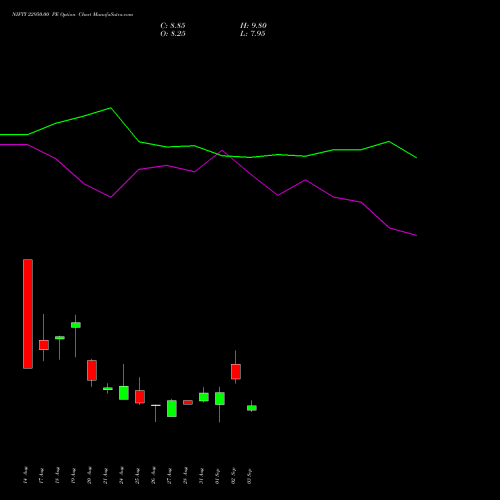The height and width of the screenshot is (500, 500).
Task: Click the 20 Aug date label
Action: pos(89,475)
